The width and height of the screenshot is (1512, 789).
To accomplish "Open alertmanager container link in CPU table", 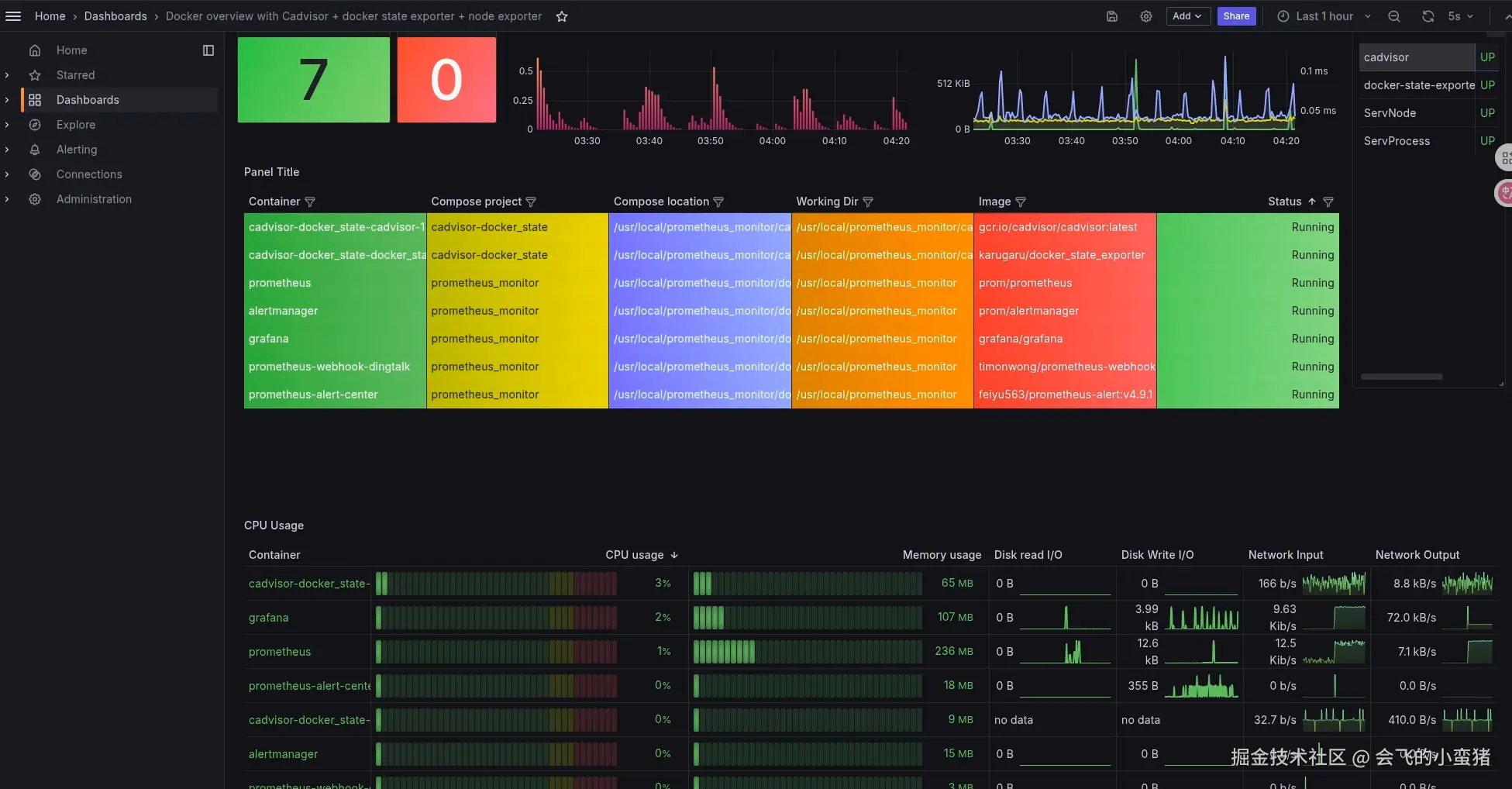I will (283, 754).
